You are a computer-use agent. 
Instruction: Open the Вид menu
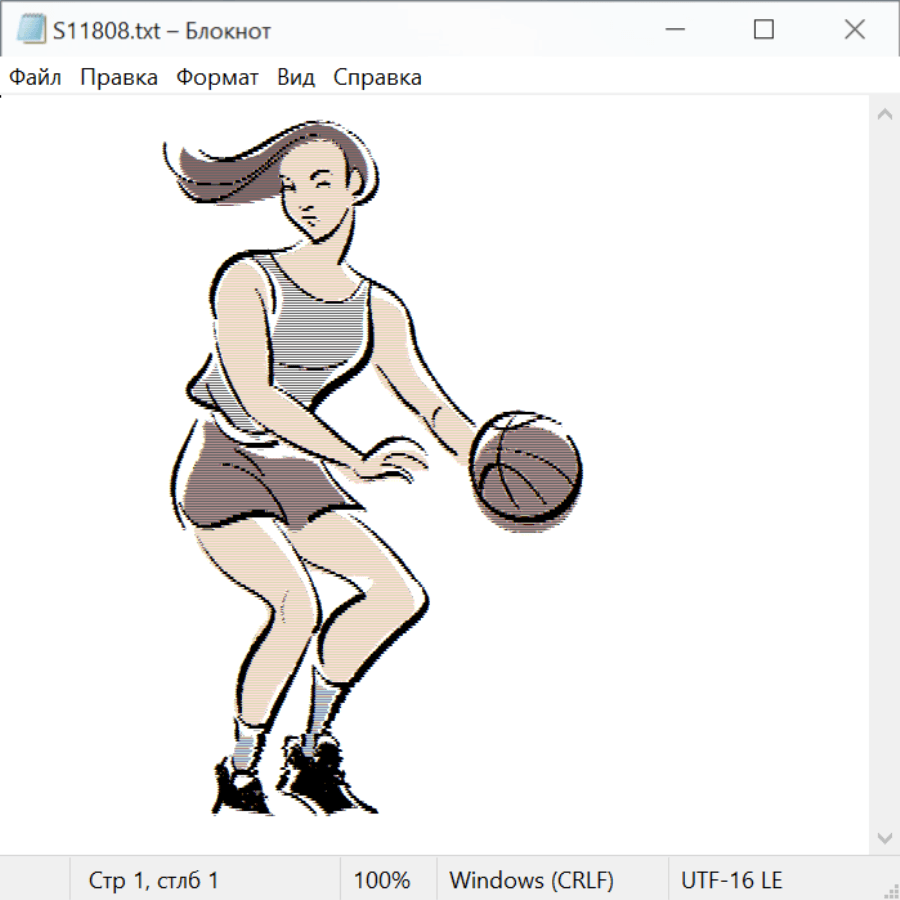[295, 78]
